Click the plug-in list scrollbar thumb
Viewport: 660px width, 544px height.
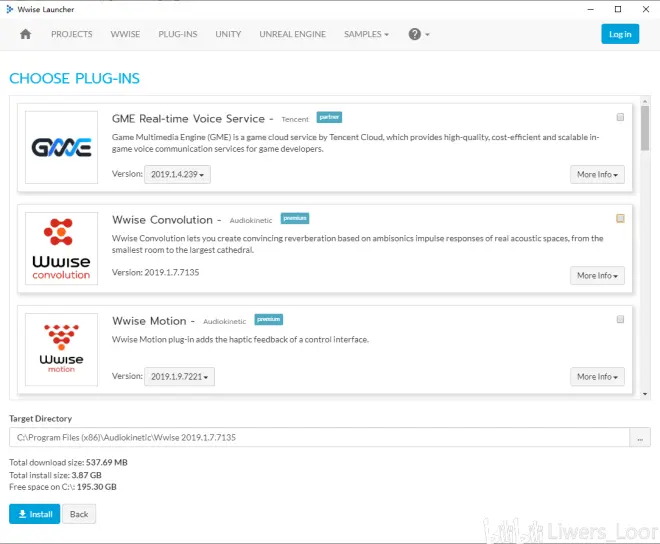[x=645, y=128]
